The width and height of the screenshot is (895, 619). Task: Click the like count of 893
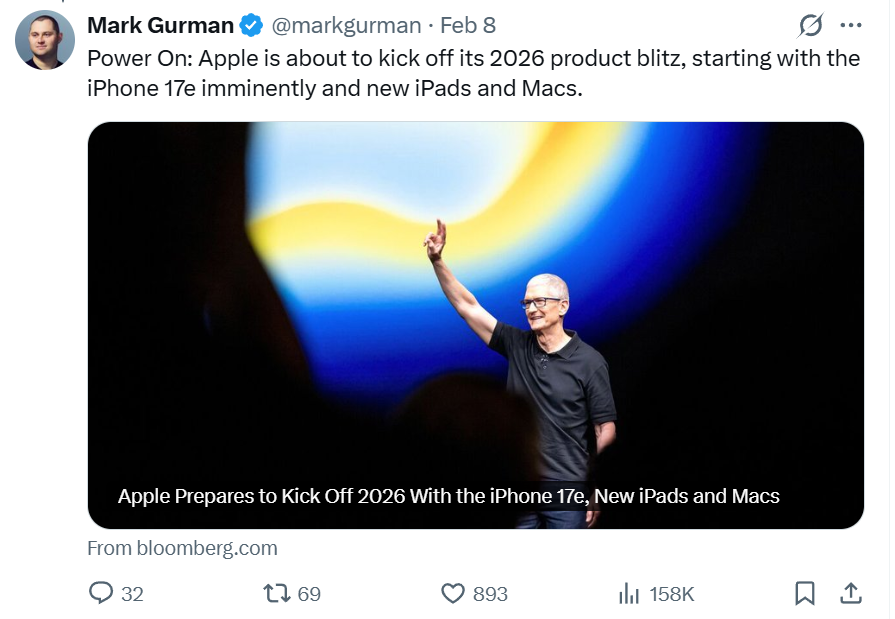tap(490, 594)
